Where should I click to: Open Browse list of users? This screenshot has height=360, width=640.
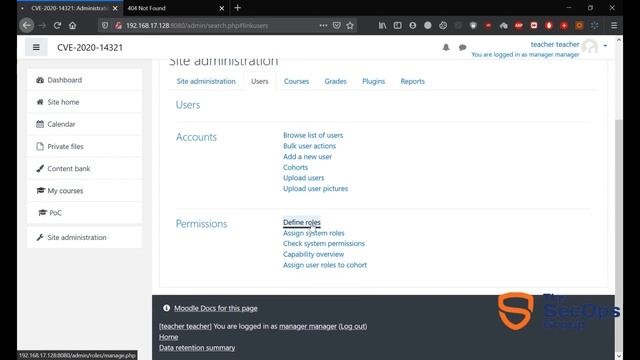click(313, 135)
